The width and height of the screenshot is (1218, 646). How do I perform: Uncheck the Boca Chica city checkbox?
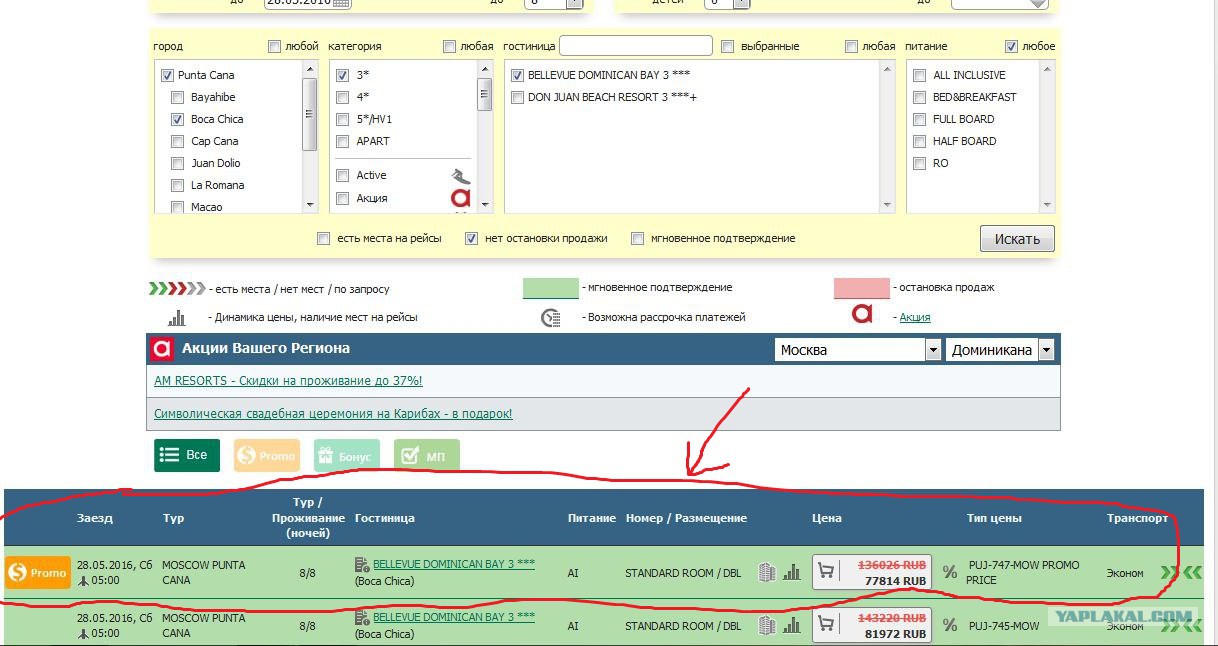pyautogui.click(x=177, y=119)
